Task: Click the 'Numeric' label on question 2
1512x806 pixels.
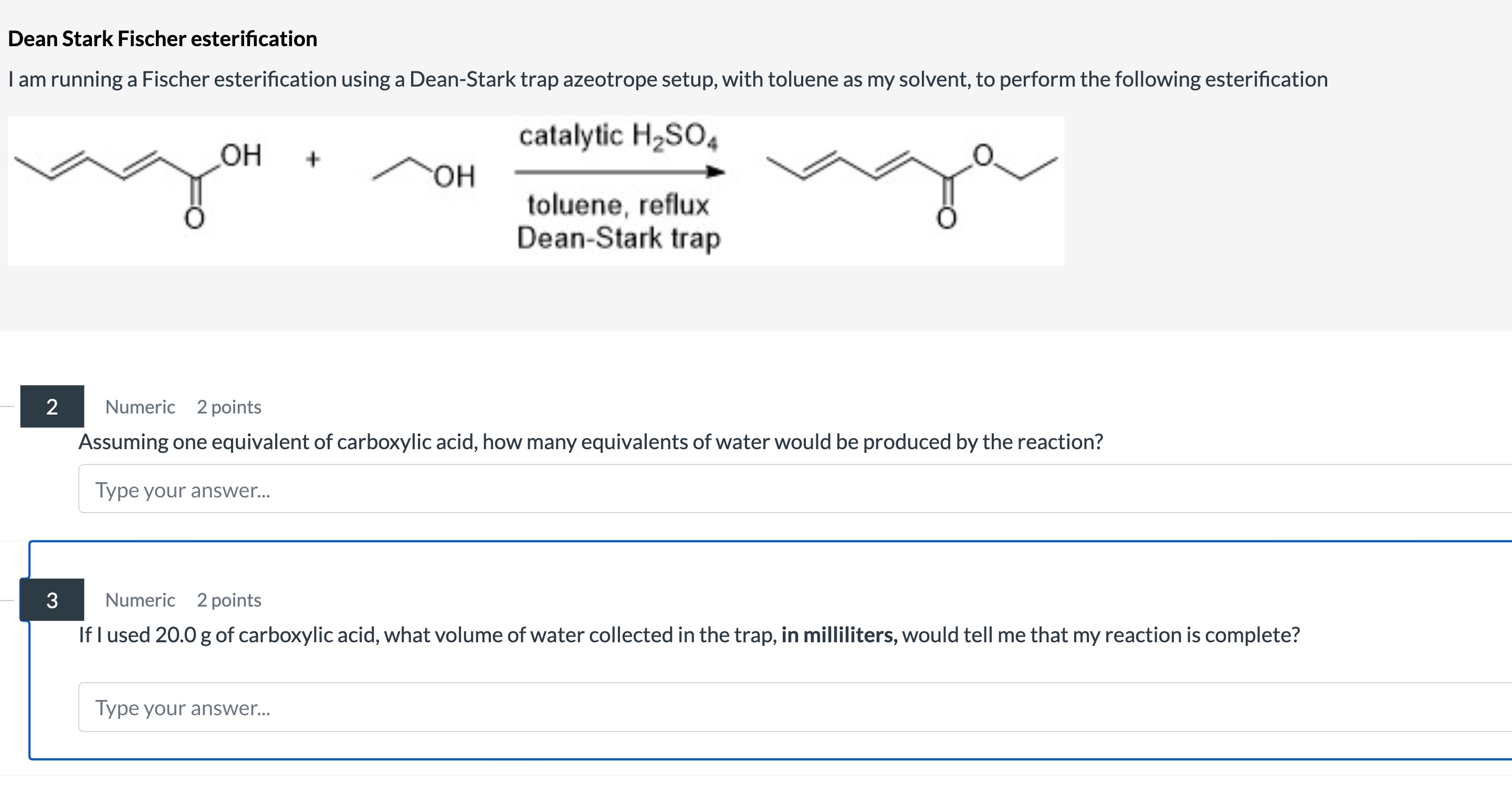Action: click(x=140, y=407)
